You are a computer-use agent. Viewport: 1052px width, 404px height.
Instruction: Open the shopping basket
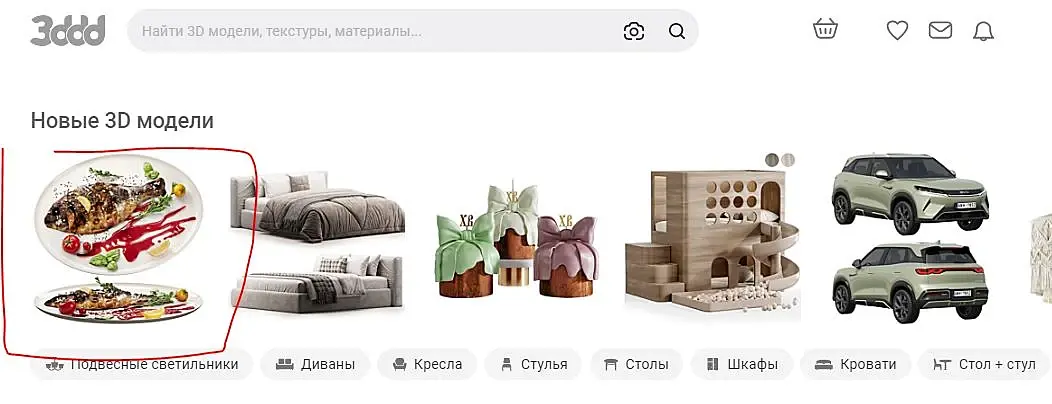(x=825, y=29)
